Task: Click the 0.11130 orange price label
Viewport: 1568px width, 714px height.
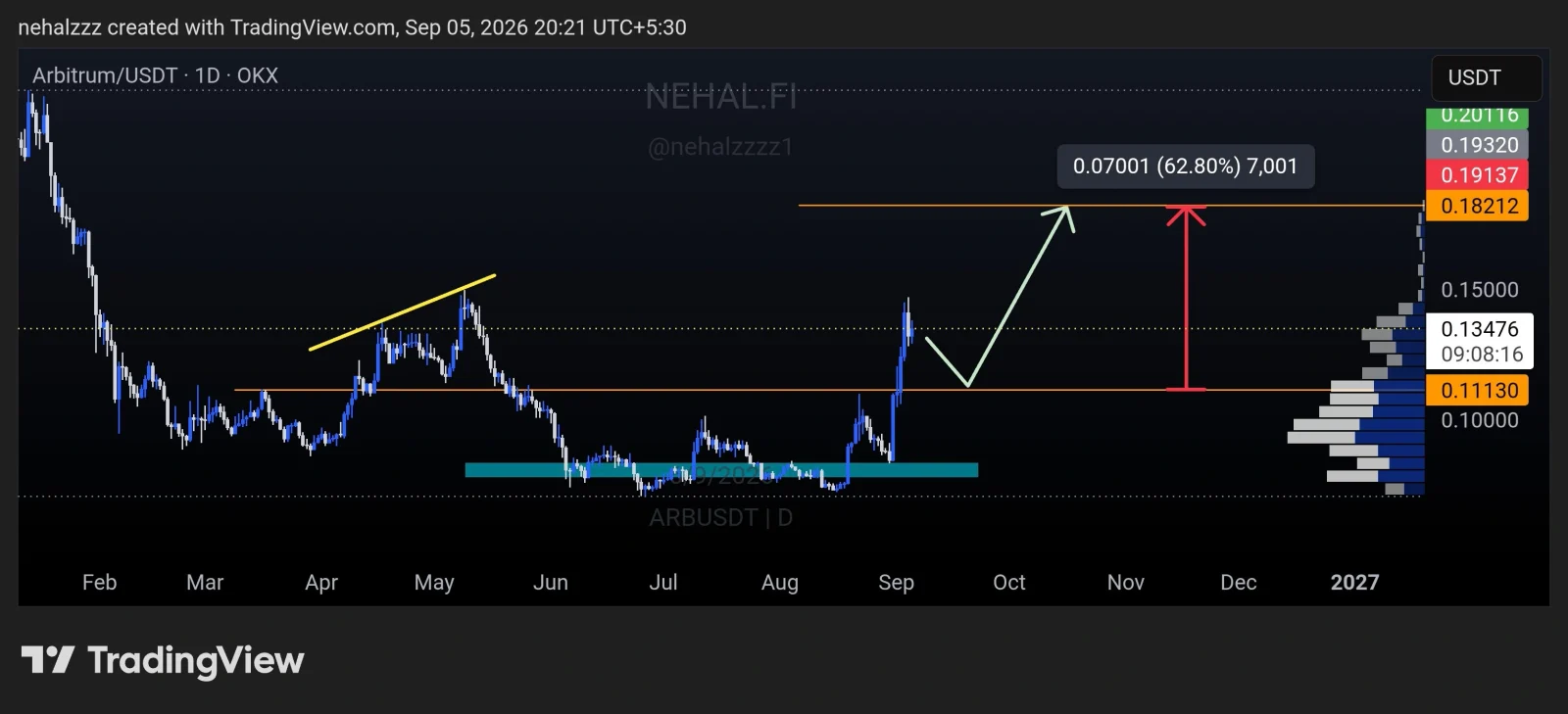Action: pos(1477,390)
